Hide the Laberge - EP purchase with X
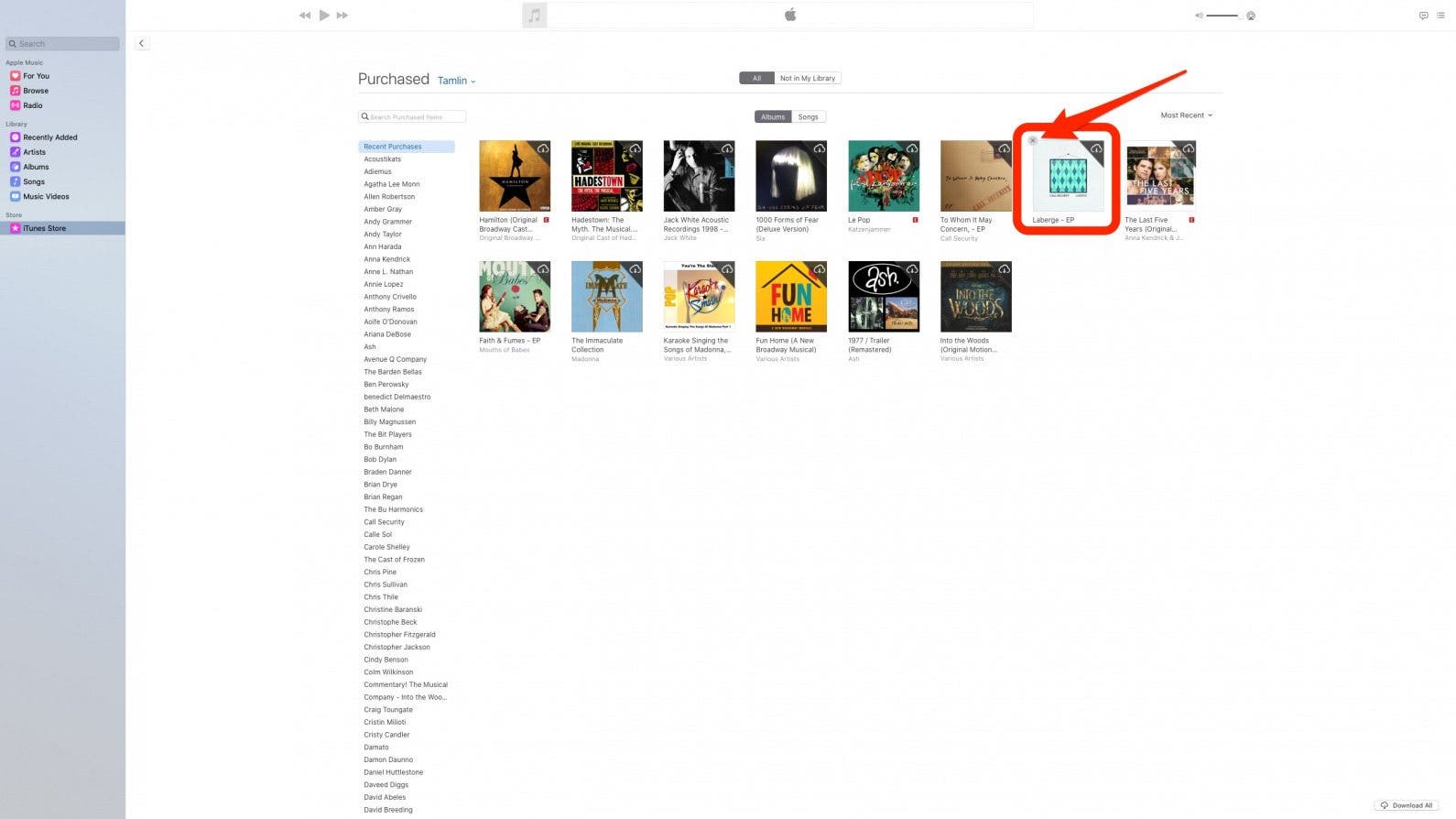 [1033, 141]
